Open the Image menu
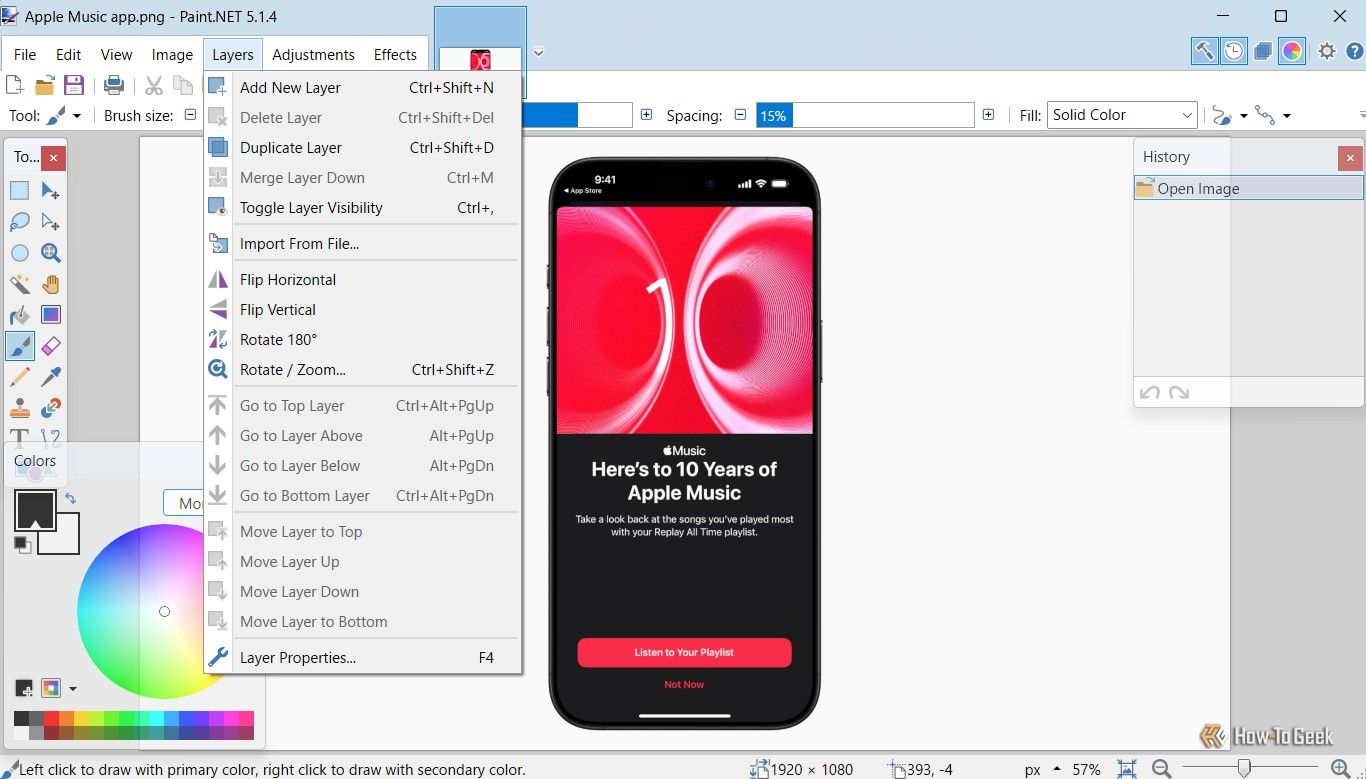 click(x=172, y=55)
